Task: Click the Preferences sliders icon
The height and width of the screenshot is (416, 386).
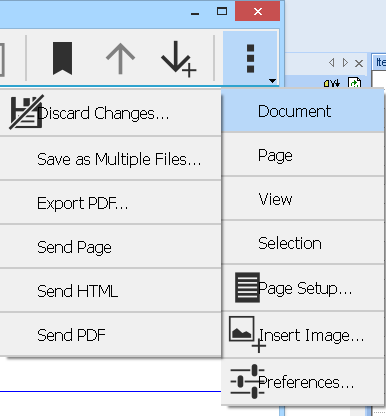Action: pyautogui.click(x=247, y=381)
